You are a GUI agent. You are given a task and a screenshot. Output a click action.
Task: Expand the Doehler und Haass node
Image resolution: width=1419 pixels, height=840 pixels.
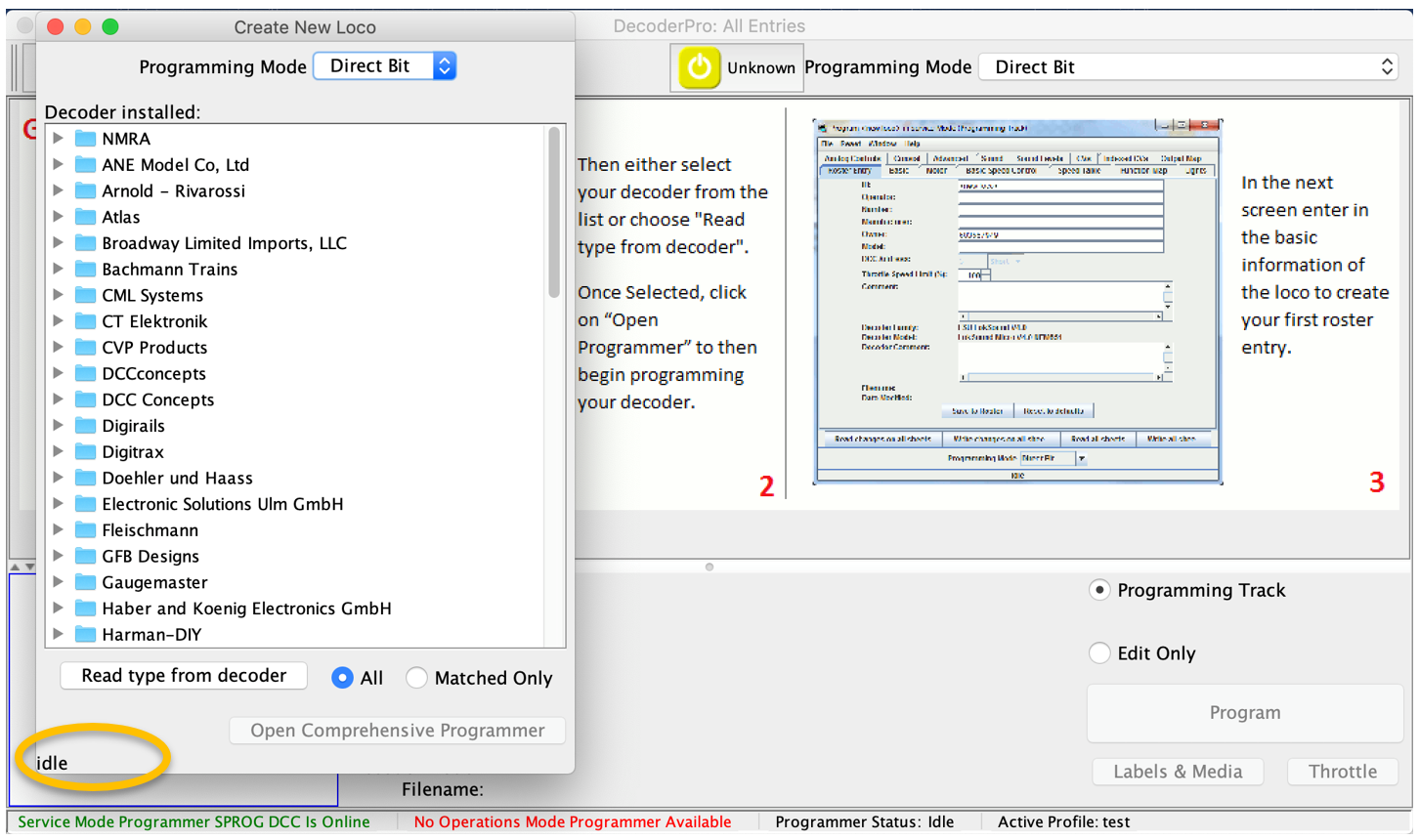pos(59,478)
